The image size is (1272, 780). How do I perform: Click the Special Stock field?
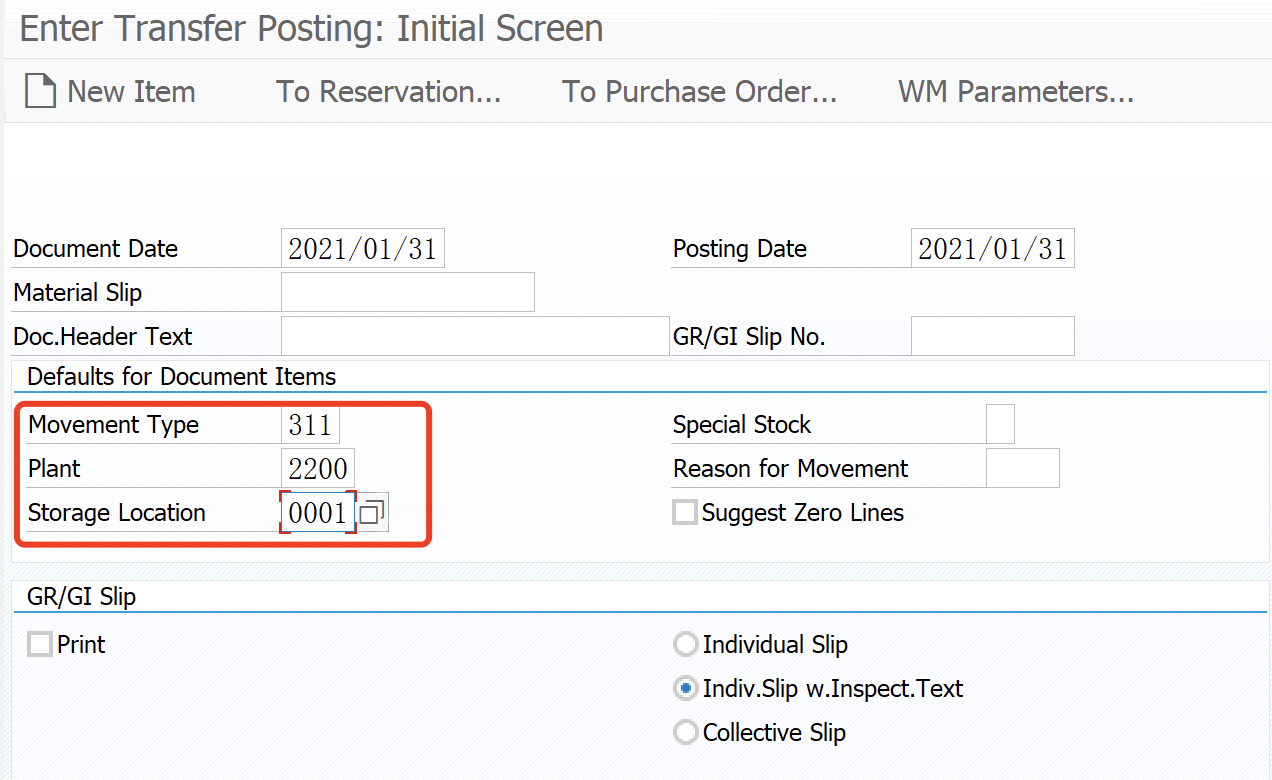coord(1000,423)
